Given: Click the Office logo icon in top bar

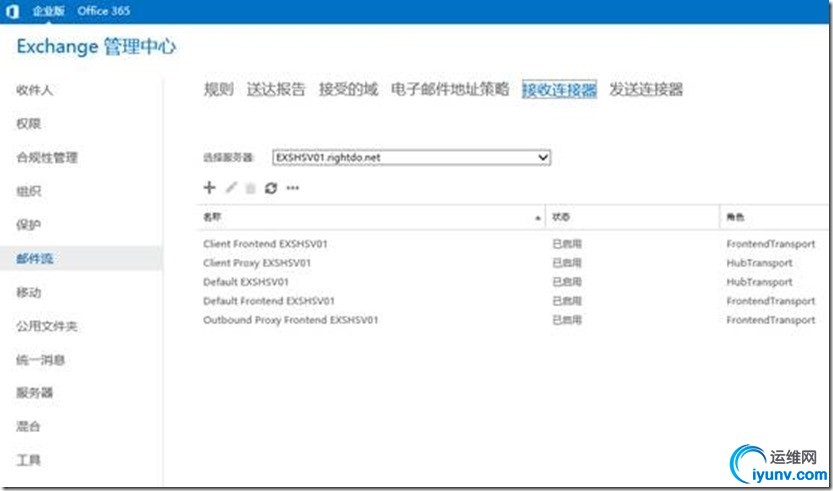Looking at the screenshot, I should tap(12, 11).
